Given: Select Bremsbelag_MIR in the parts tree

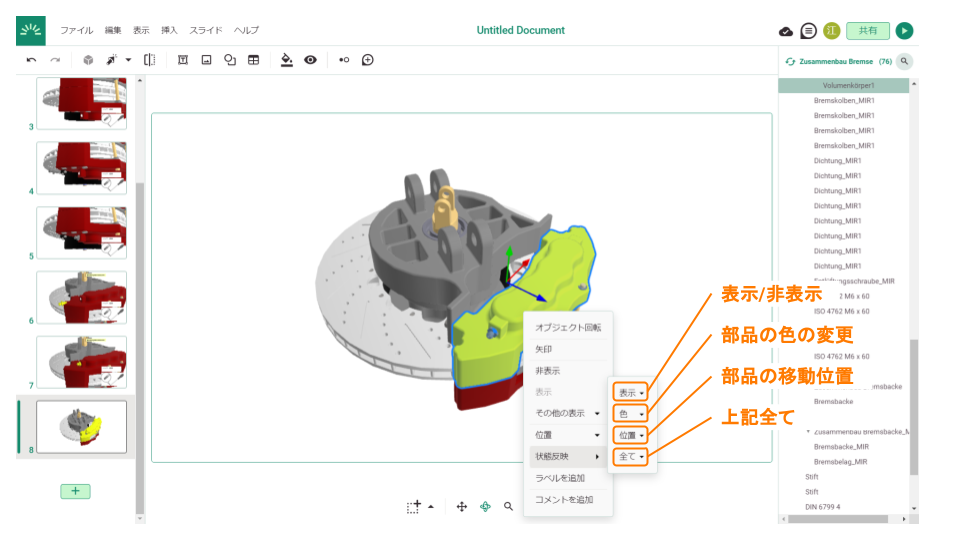Looking at the screenshot, I should (841, 462).
